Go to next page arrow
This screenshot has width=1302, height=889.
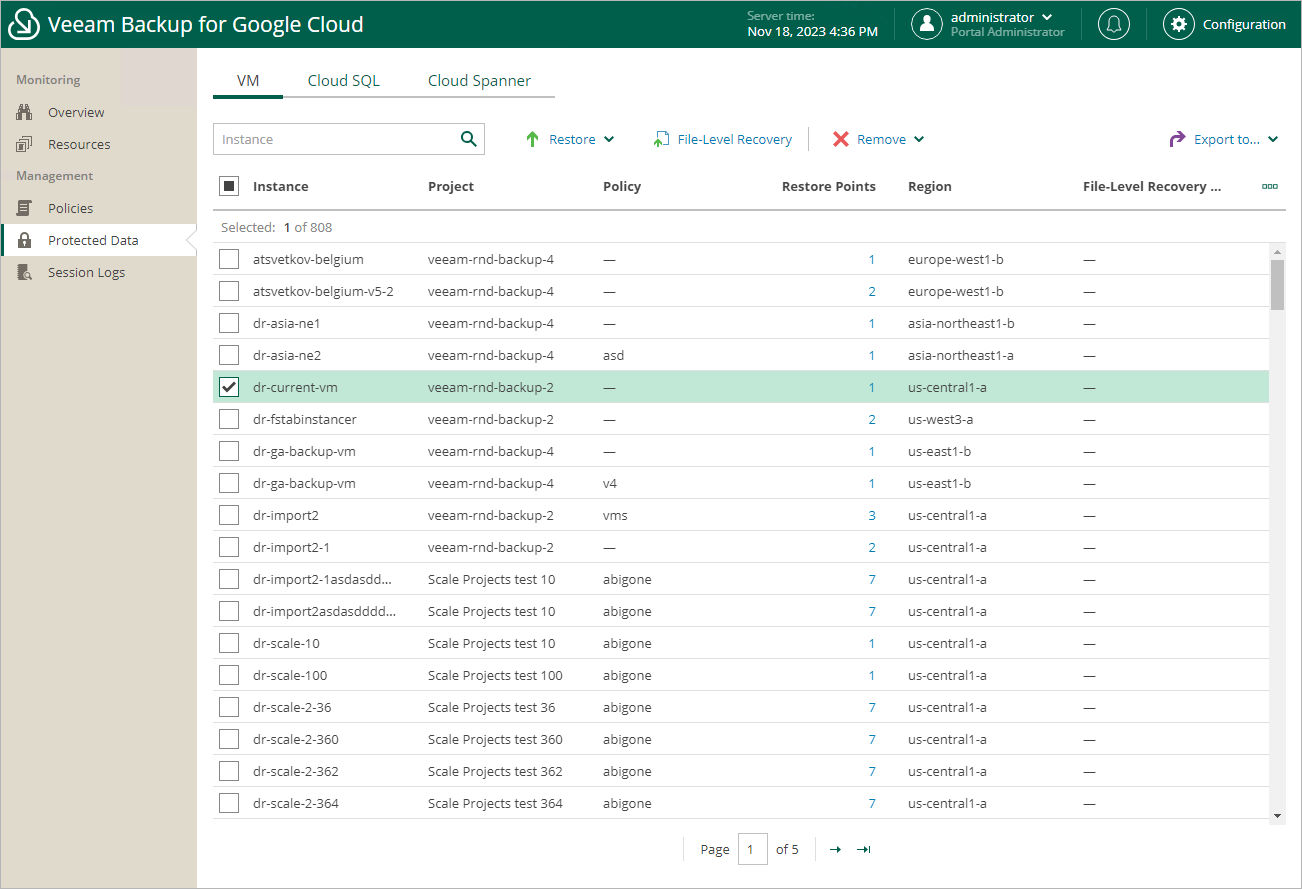tap(835, 849)
